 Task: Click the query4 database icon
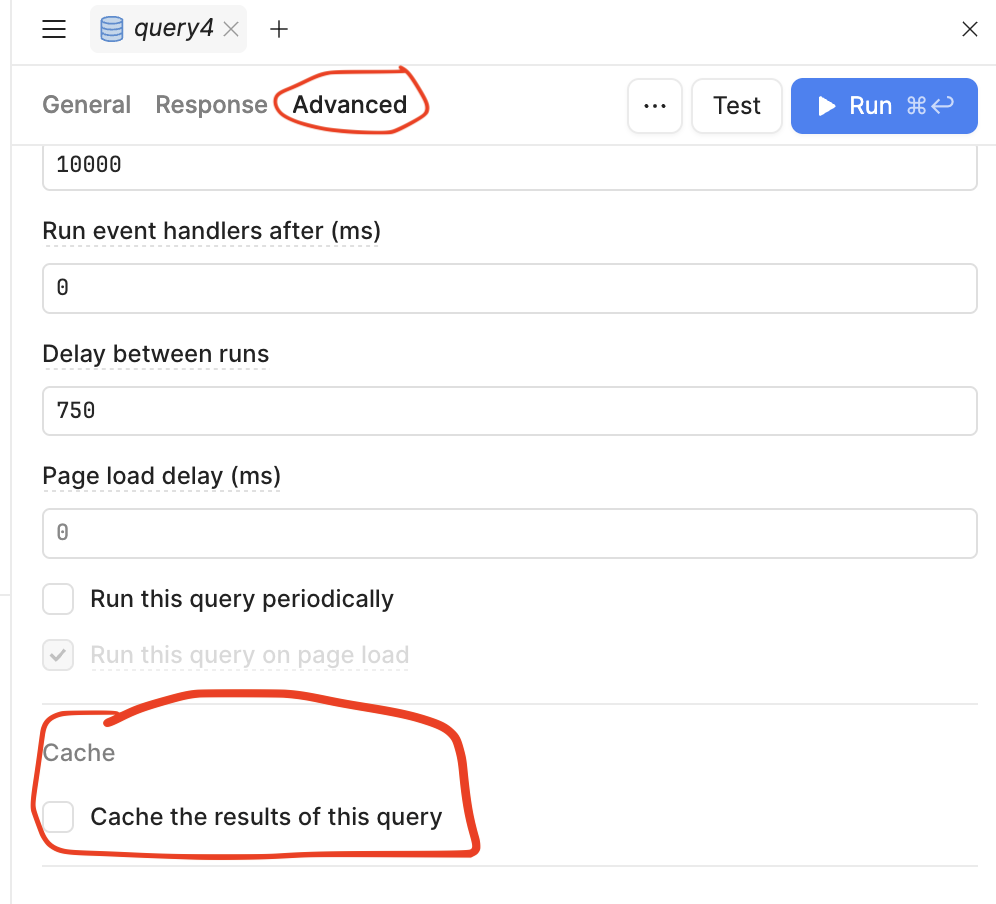click(x=112, y=29)
